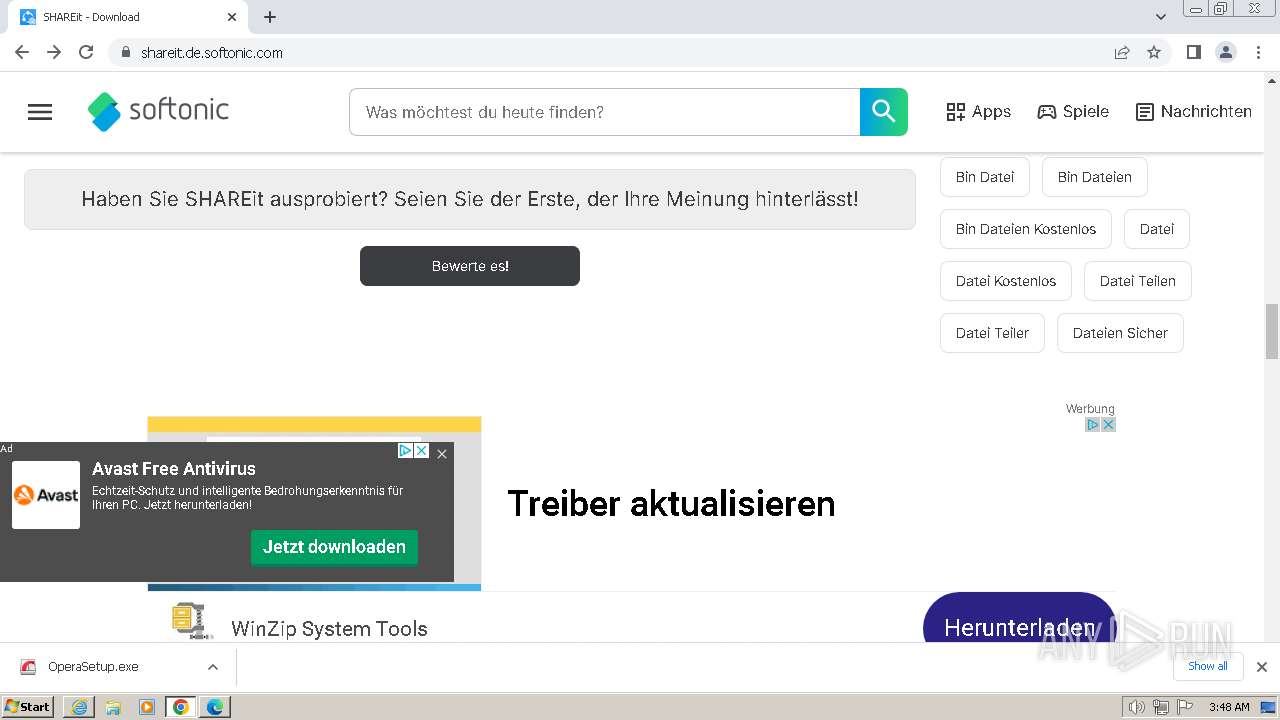The width and height of the screenshot is (1280, 720).
Task: Select the Bin Dateien Kostenlos tag
Action: 1026,229
